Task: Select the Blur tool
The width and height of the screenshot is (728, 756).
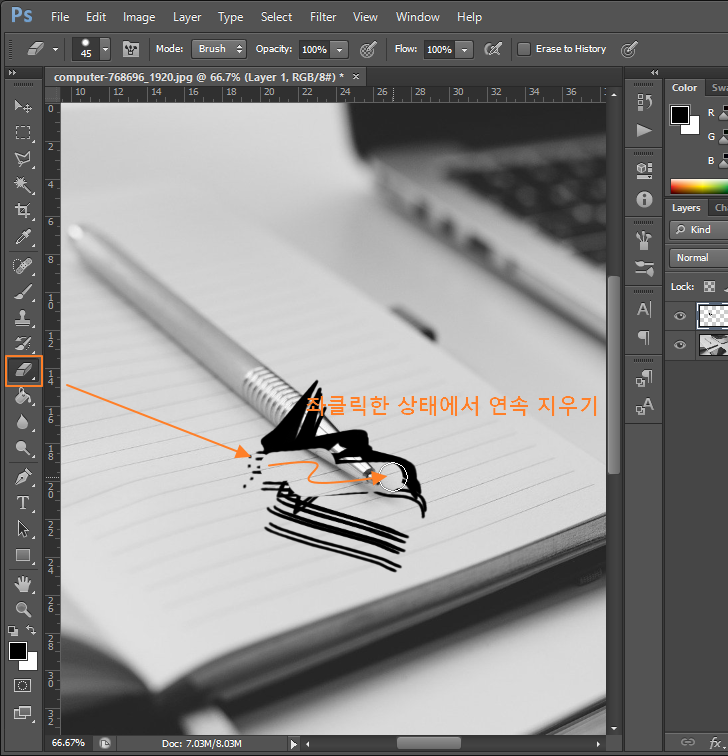Action: (x=23, y=422)
